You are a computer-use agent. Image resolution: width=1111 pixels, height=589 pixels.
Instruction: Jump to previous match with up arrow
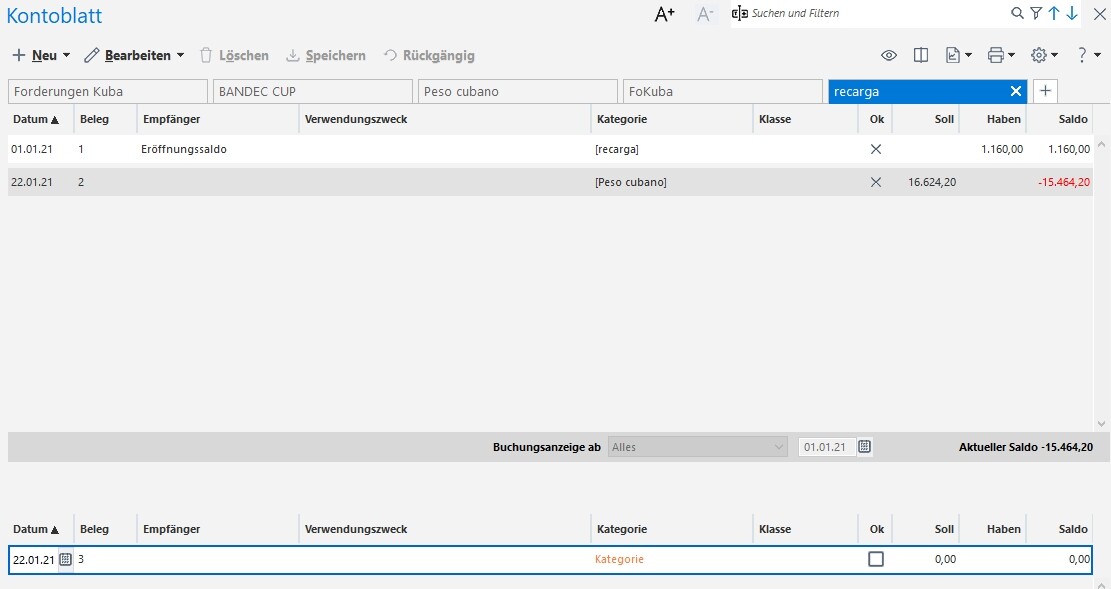pos(1054,13)
